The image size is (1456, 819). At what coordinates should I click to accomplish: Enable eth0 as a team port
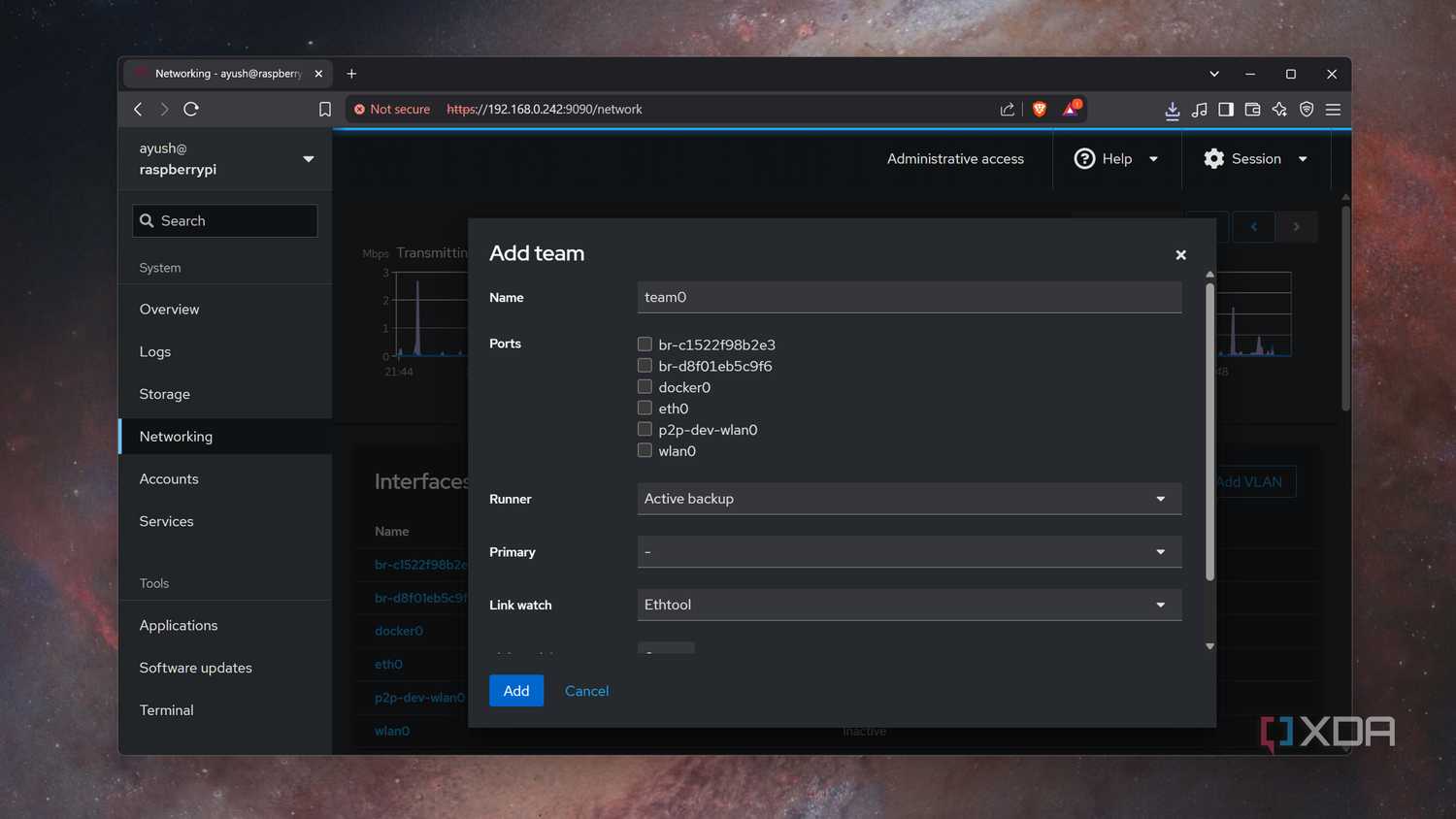pos(645,409)
